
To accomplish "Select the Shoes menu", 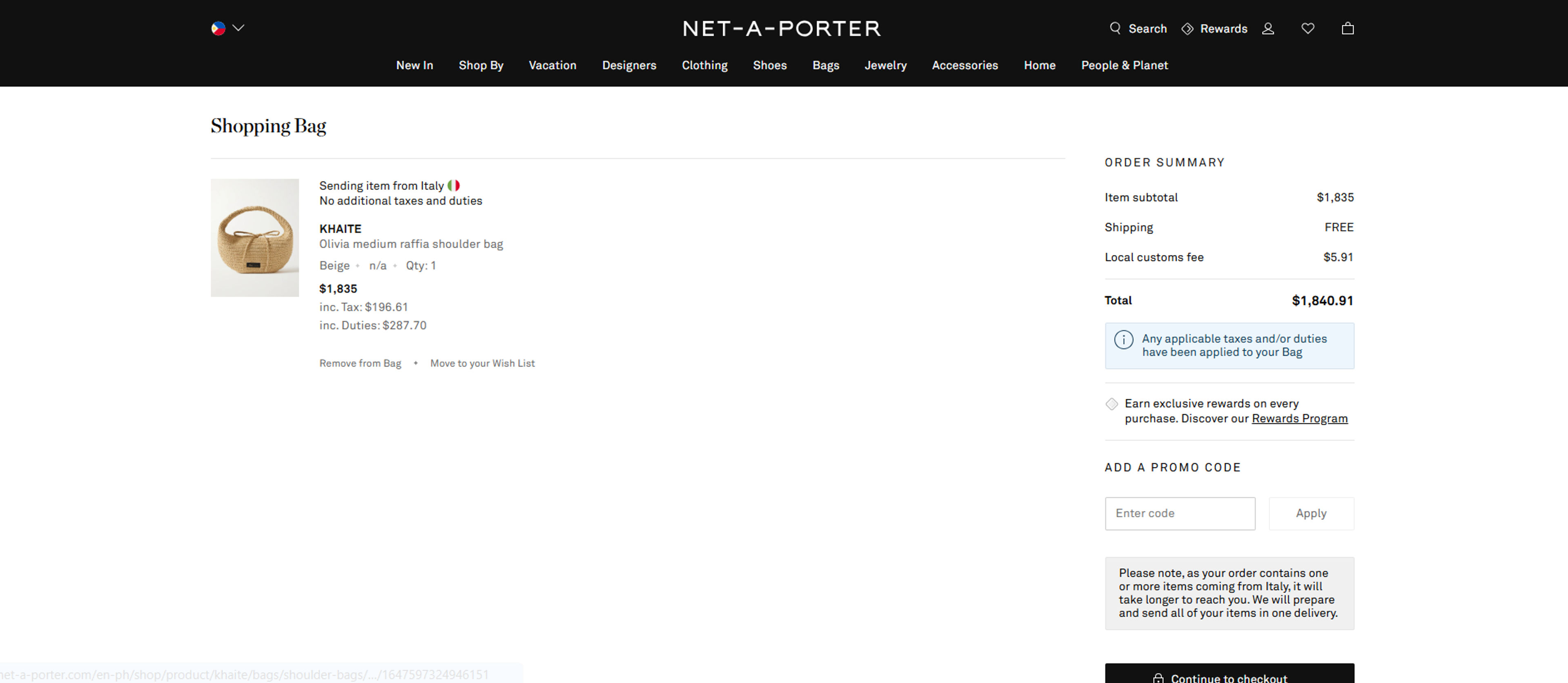I will 769,65.
